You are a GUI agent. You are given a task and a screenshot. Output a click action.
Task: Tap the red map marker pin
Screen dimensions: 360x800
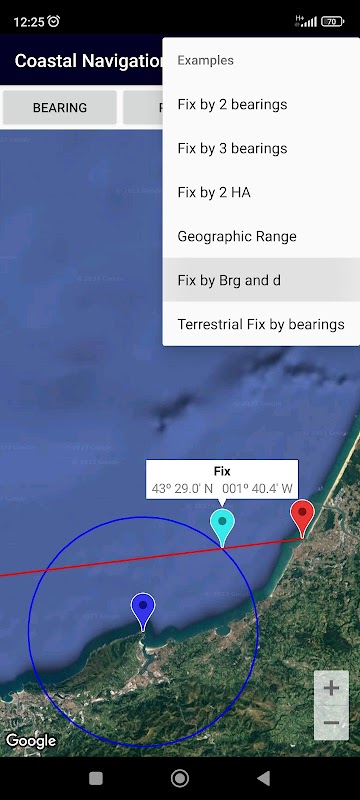click(x=302, y=516)
